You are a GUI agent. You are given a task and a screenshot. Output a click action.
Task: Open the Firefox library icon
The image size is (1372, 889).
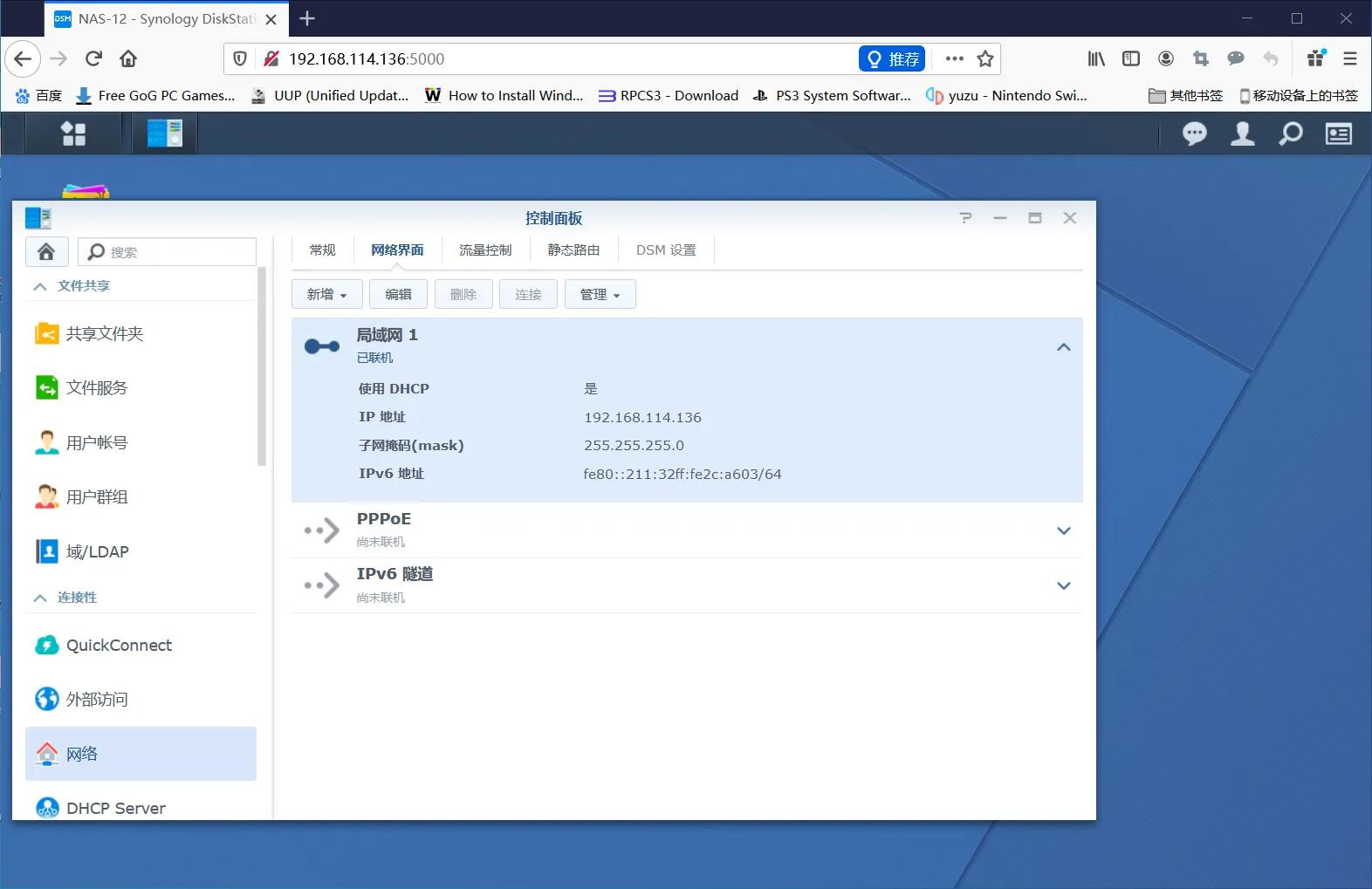(1096, 58)
